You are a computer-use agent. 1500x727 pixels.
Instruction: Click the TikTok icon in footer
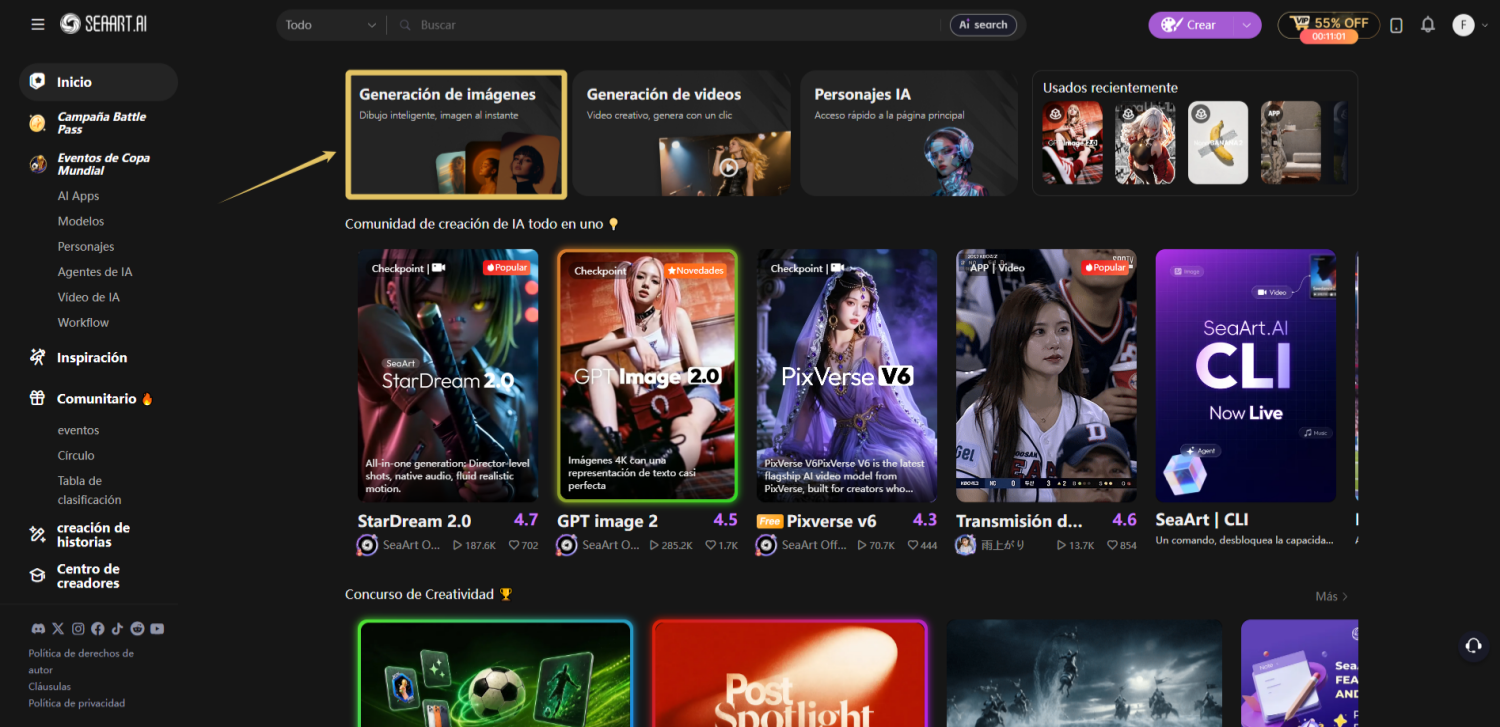[x=117, y=629]
